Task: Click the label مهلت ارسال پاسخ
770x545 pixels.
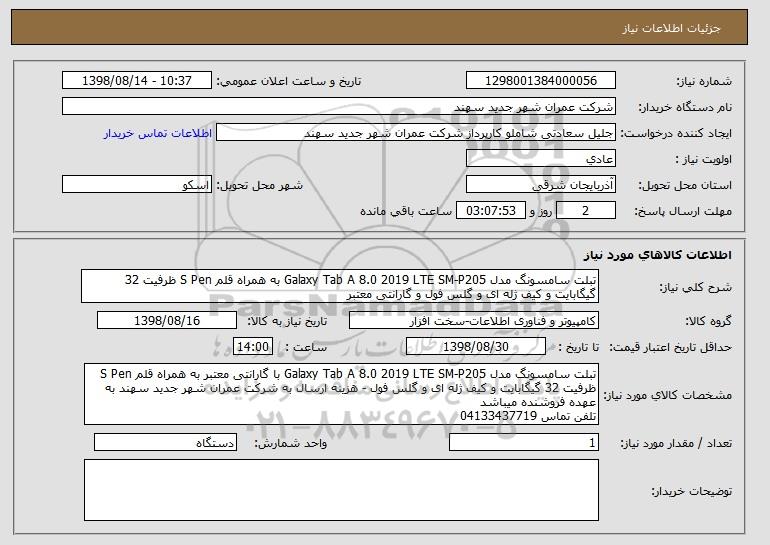Action: [x=683, y=211]
